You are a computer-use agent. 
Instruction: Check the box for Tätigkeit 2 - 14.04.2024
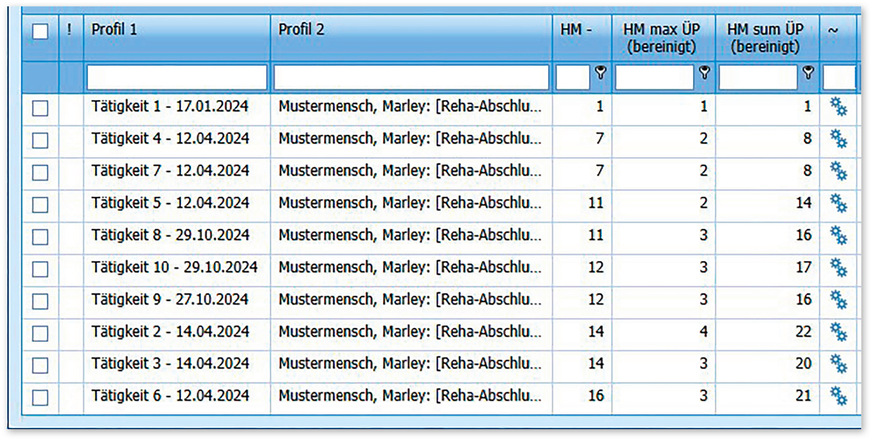point(40,334)
